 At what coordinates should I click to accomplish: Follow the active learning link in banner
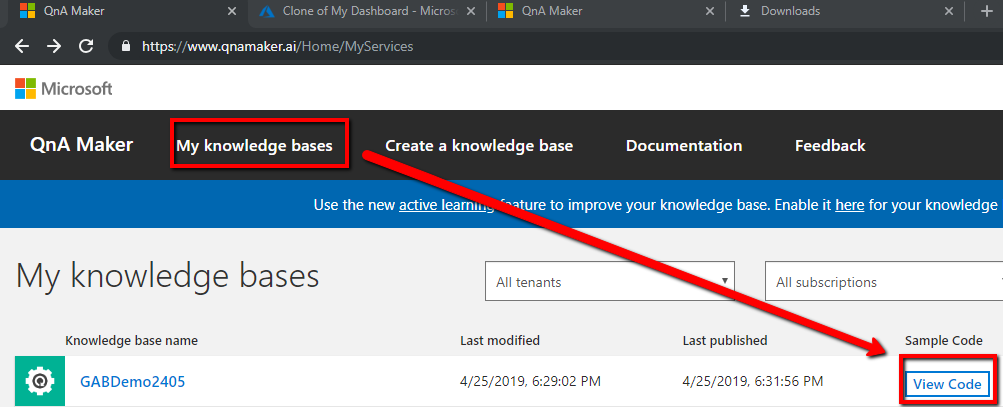click(x=446, y=205)
